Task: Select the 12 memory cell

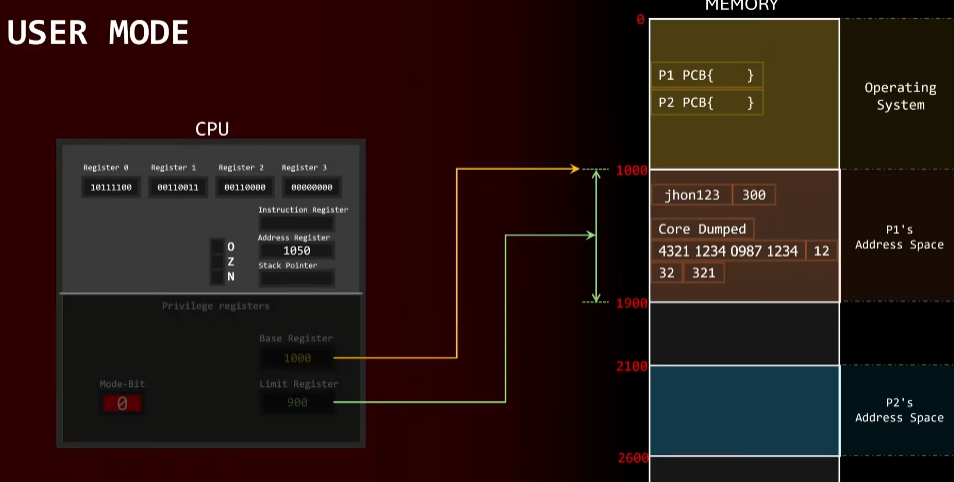Action: (821, 251)
